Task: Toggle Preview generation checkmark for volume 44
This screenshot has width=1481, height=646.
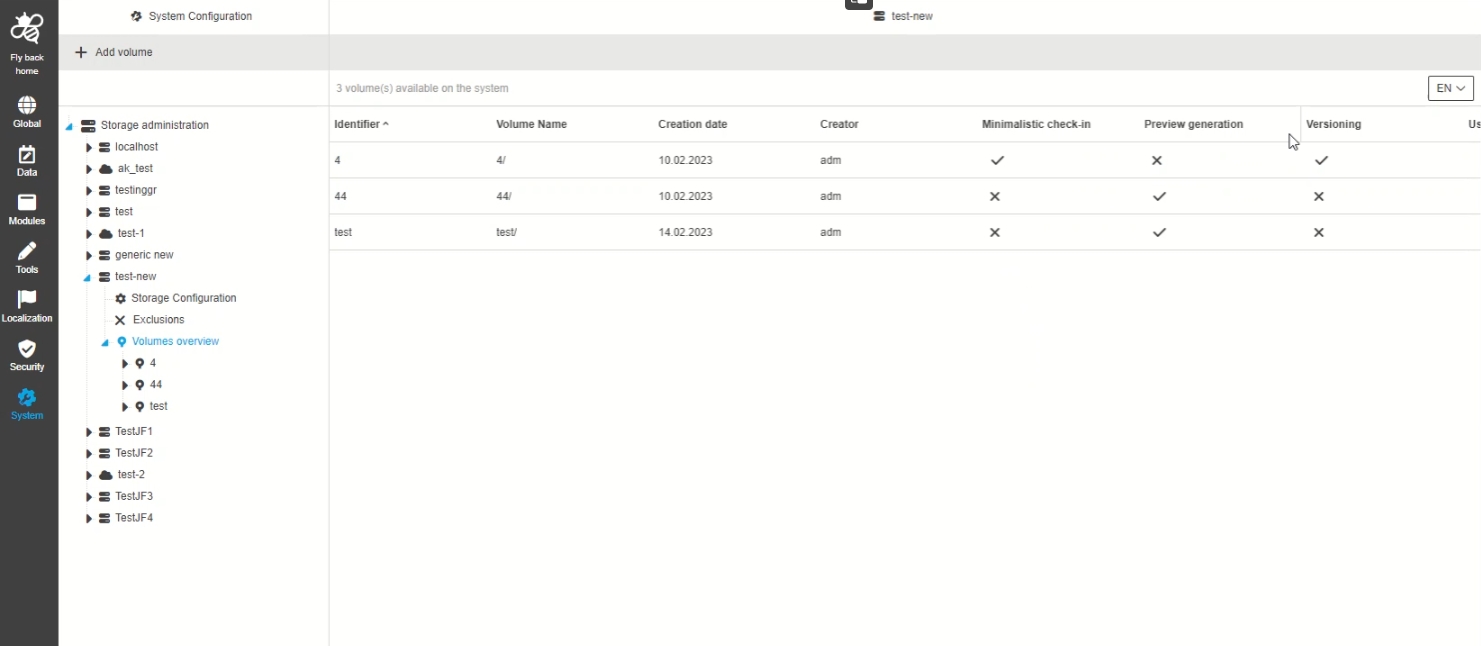Action: 1159,196
